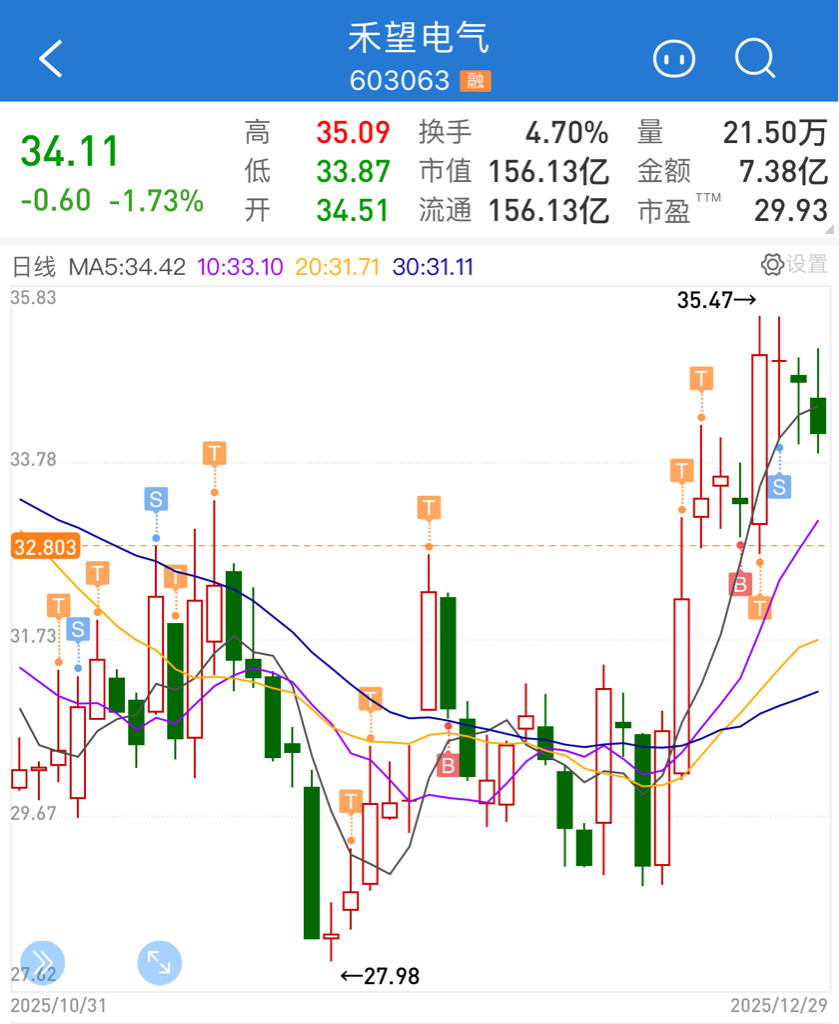Open the assistant robot face icon
Viewport: 839px width, 1024px height.
674,59
